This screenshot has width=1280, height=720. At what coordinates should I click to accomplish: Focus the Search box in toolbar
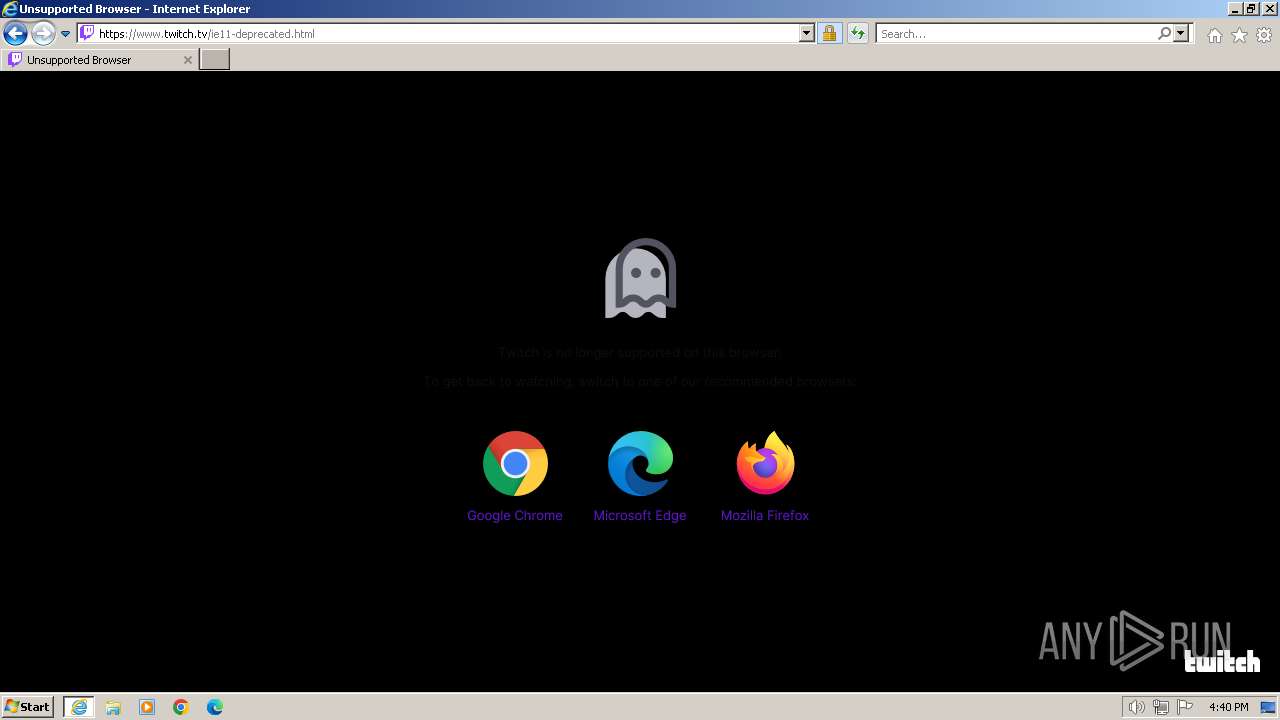[x=1015, y=33]
